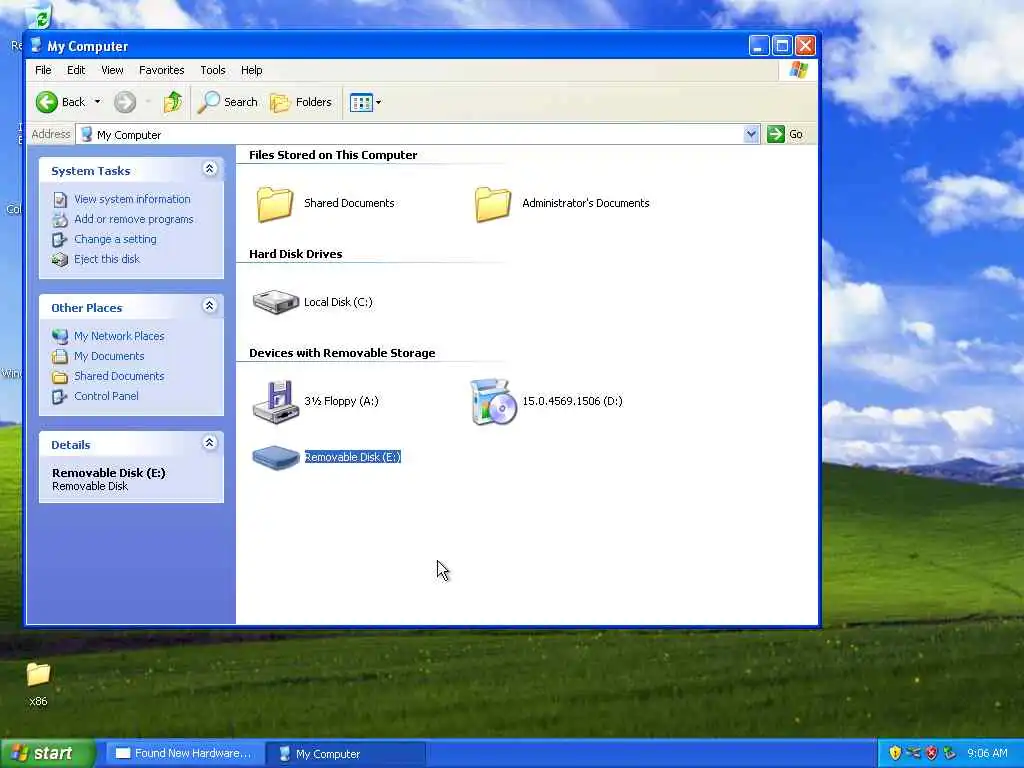Collapse the Other Places panel
Viewport: 1024px width, 768px height.
(209, 306)
